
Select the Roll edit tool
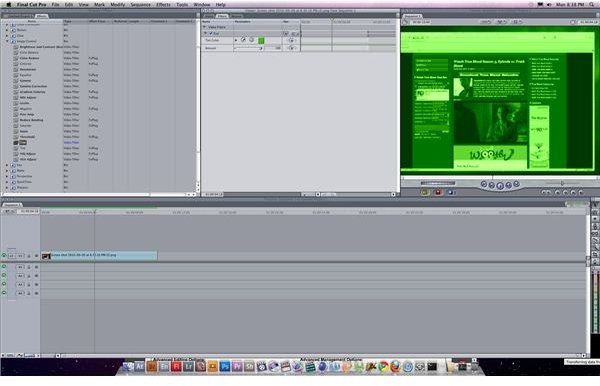tap(595, 226)
